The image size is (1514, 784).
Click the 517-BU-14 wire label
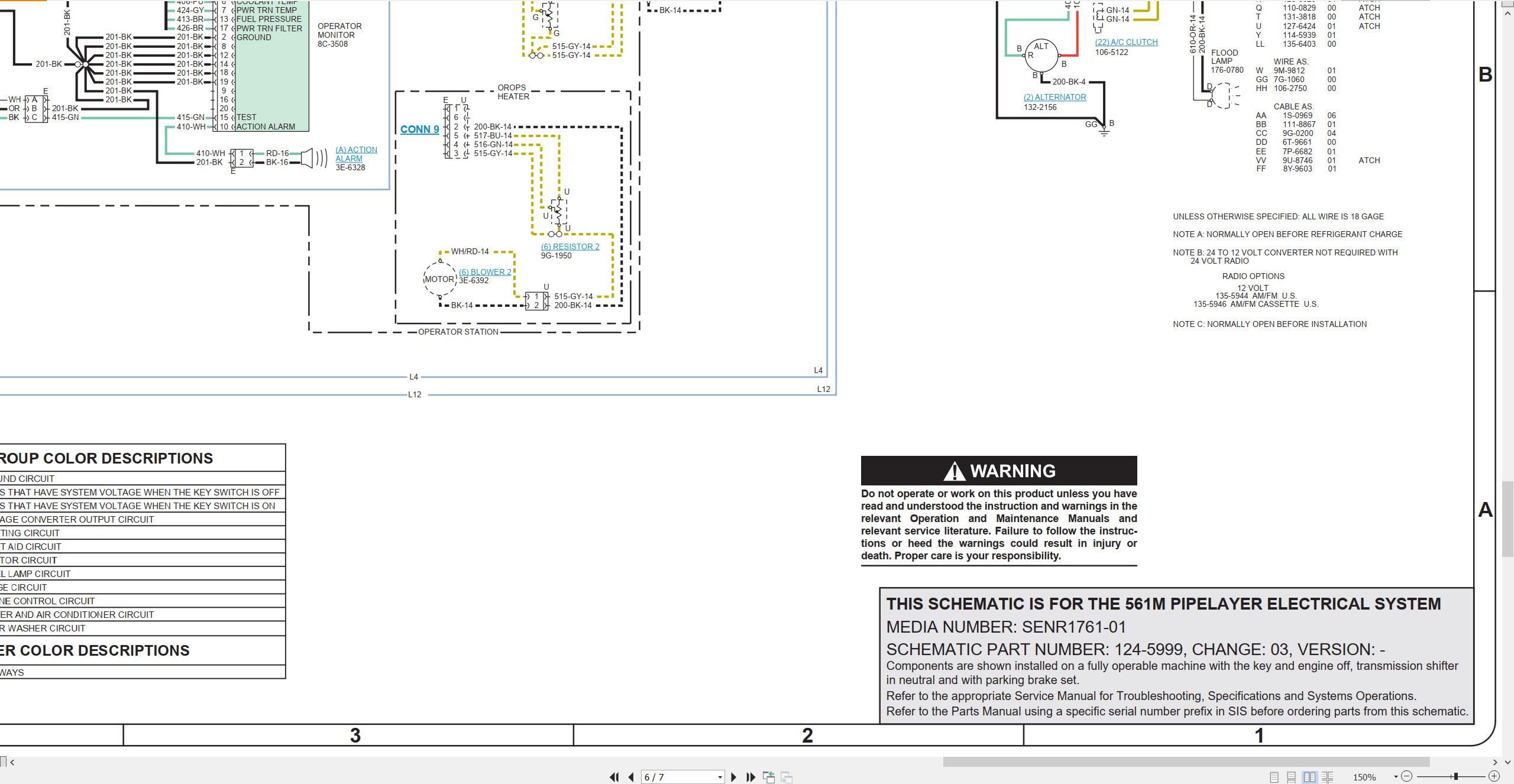tap(493, 135)
